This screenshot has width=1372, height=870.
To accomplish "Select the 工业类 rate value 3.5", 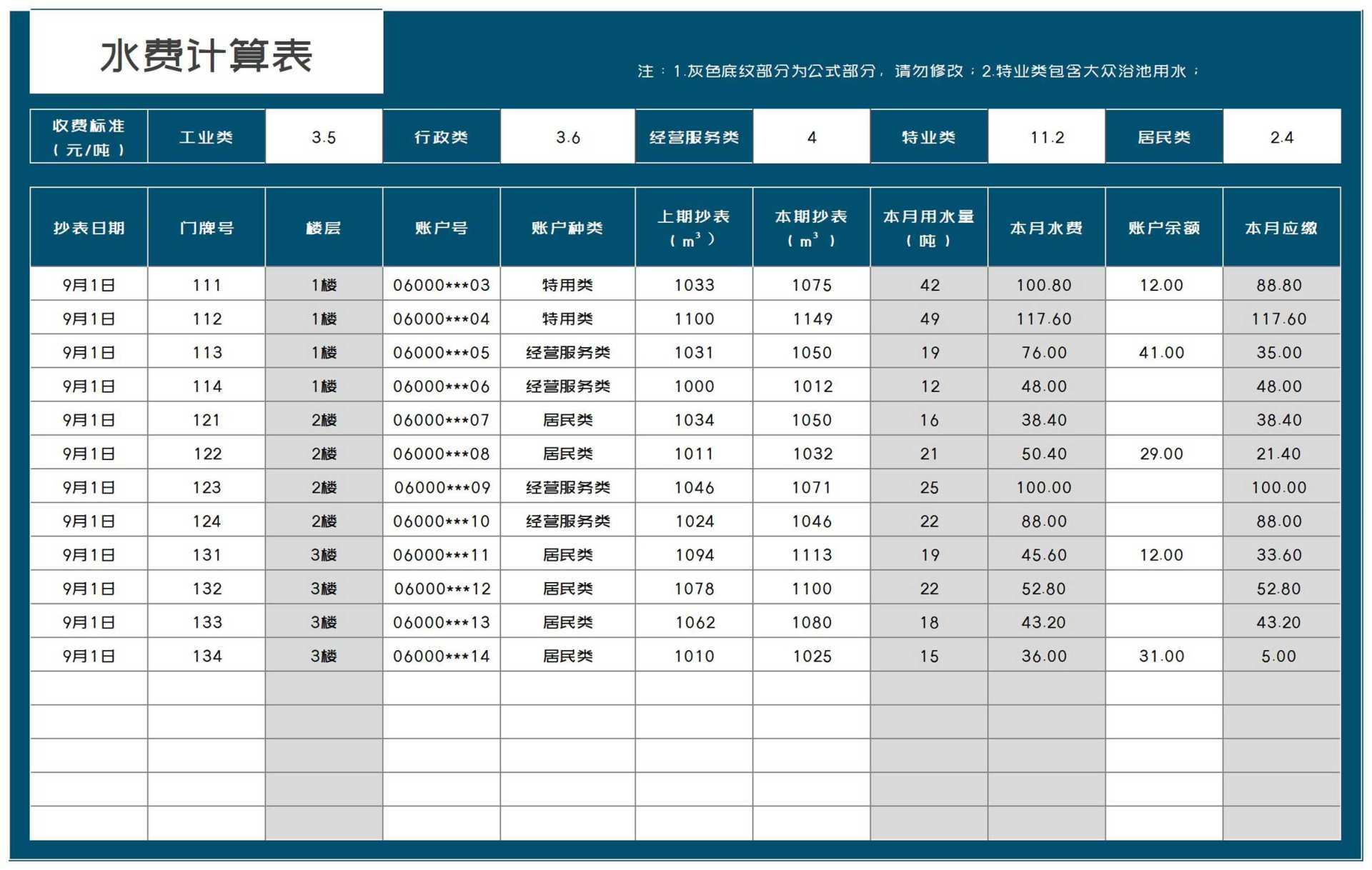I will pos(324,136).
